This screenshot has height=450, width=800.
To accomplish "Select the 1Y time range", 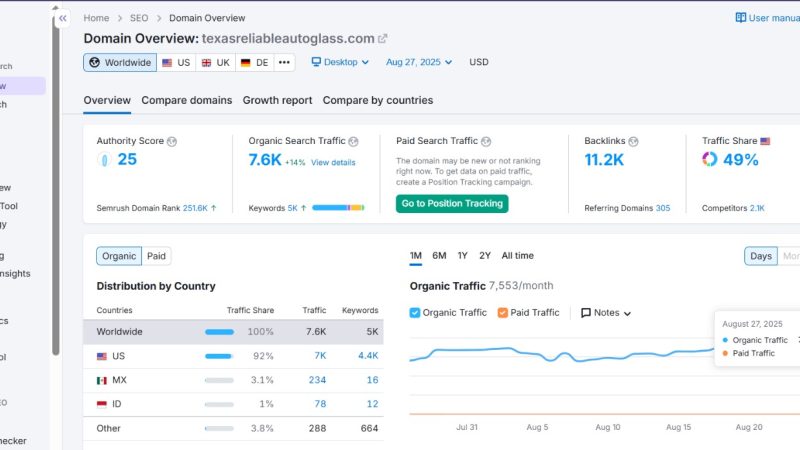I will (x=462, y=256).
